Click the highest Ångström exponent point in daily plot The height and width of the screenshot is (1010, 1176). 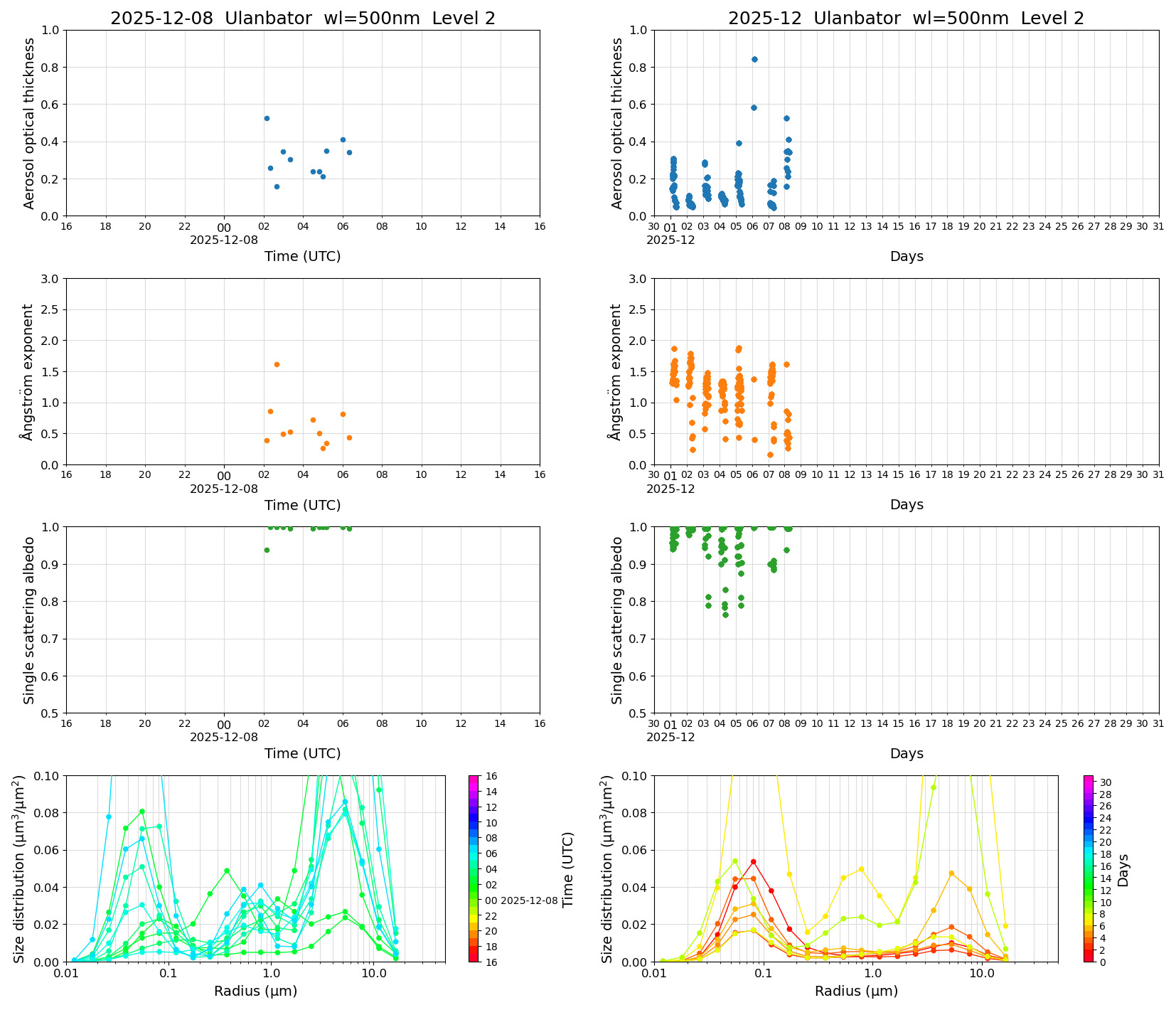point(277,365)
